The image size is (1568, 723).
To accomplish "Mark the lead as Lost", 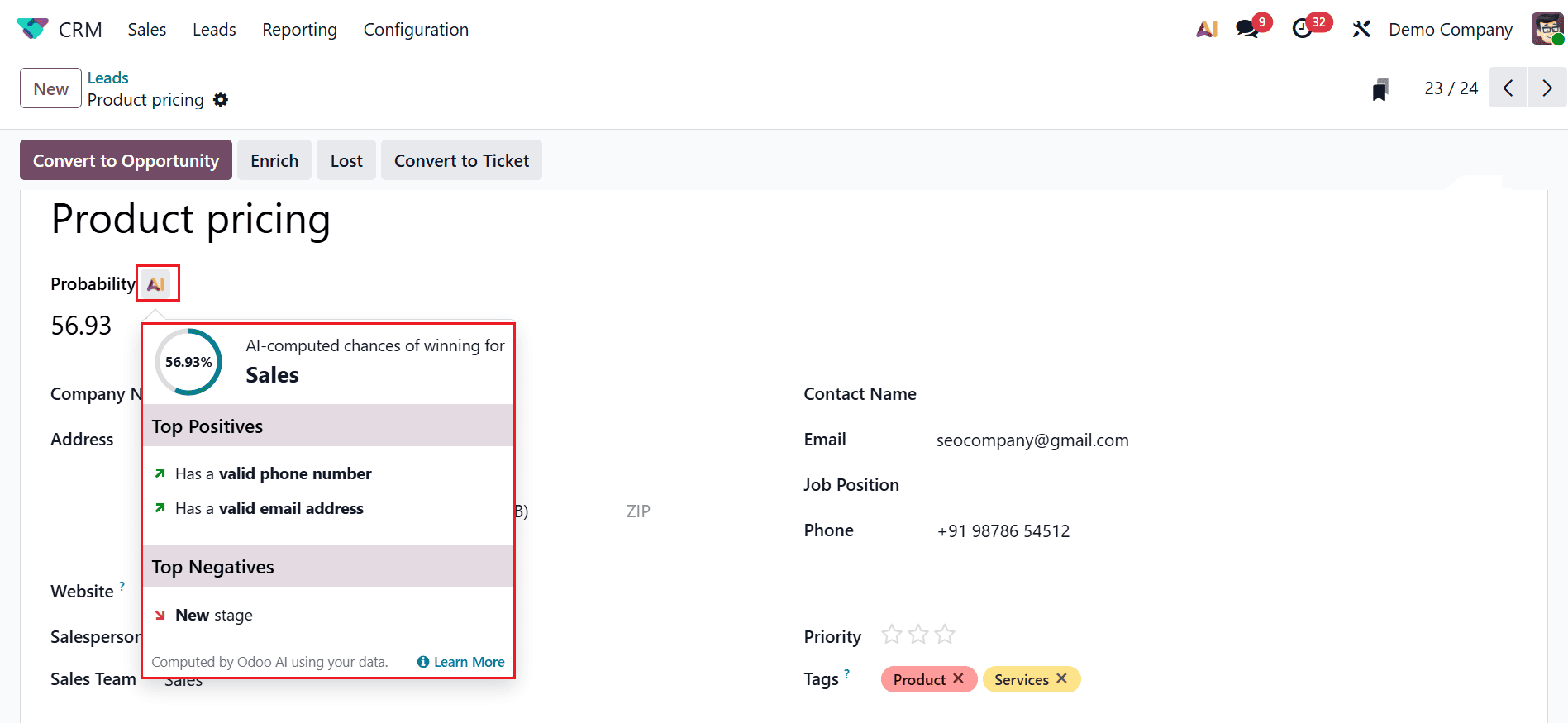I will [x=346, y=160].
